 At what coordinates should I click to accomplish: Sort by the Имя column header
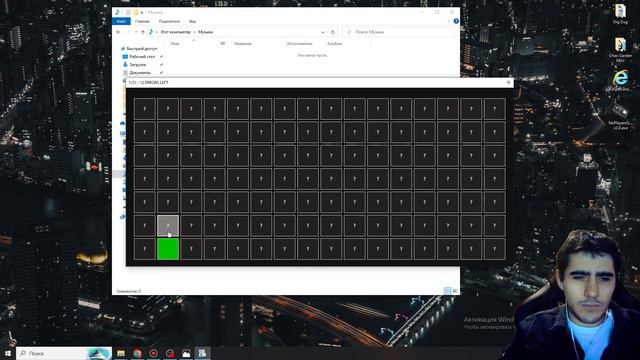(x=175, y=44)
